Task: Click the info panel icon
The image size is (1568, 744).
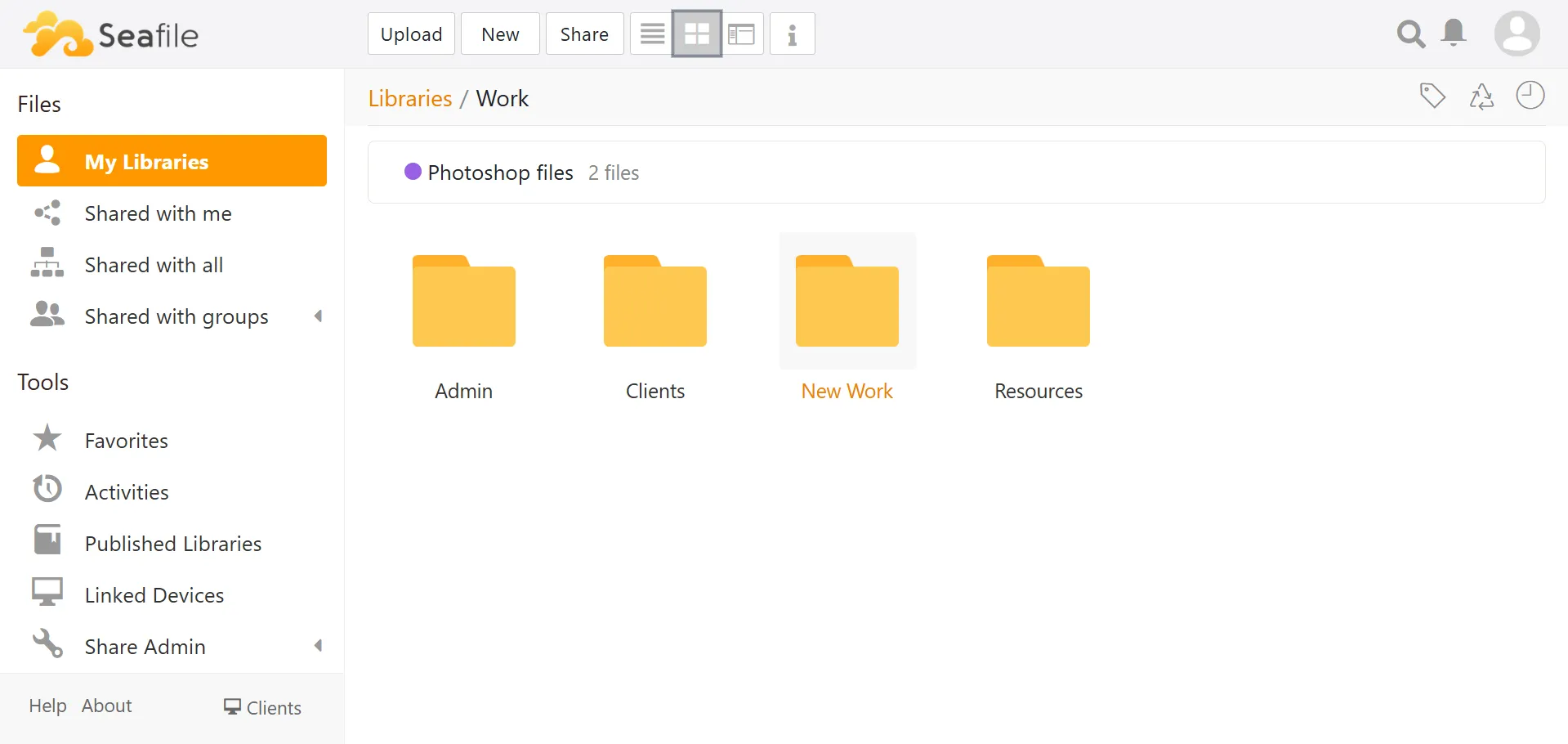Action: tap(792, 34)
